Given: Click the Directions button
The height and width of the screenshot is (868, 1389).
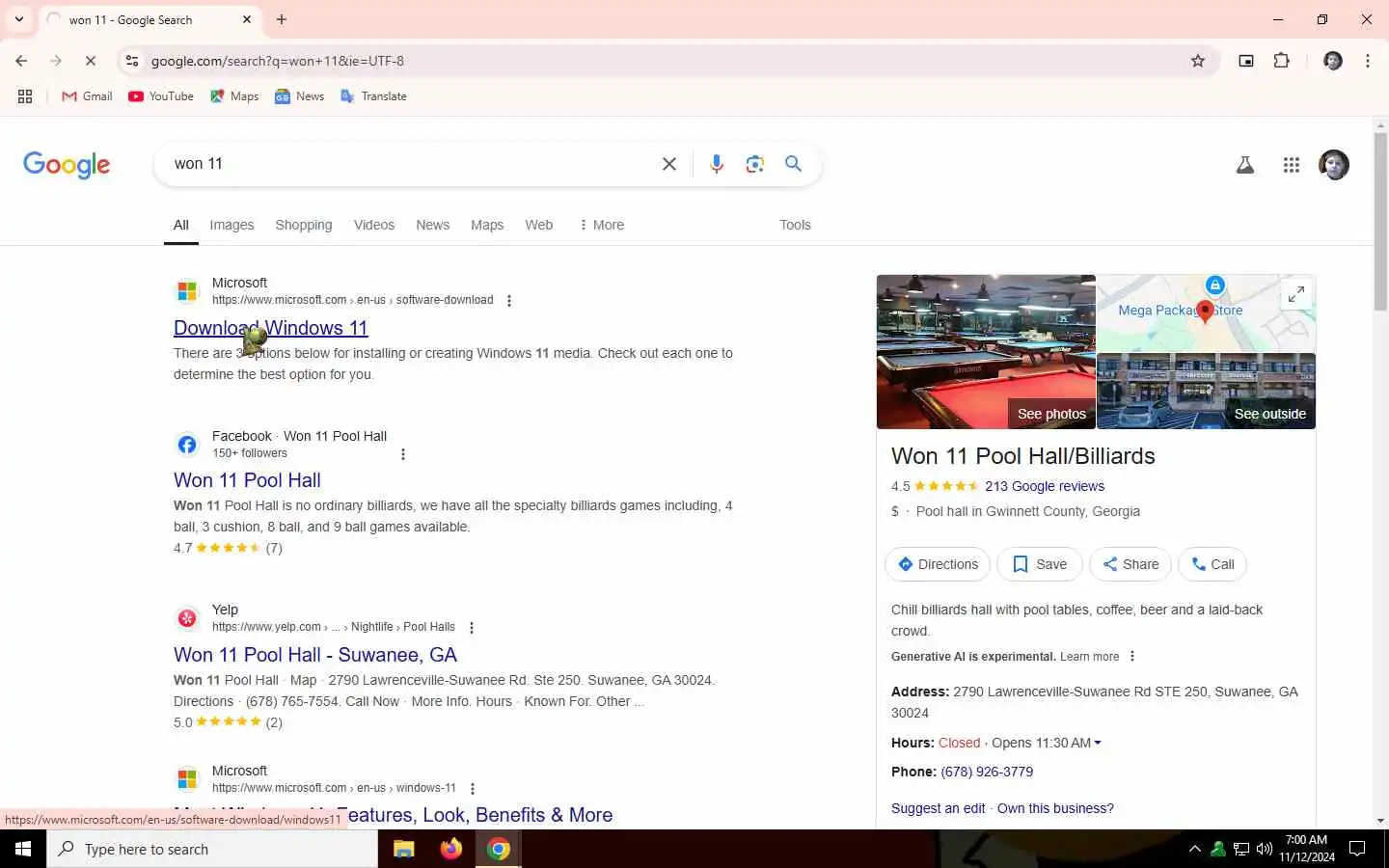Looking at the screenshot, I should click(x=938, y=564).
